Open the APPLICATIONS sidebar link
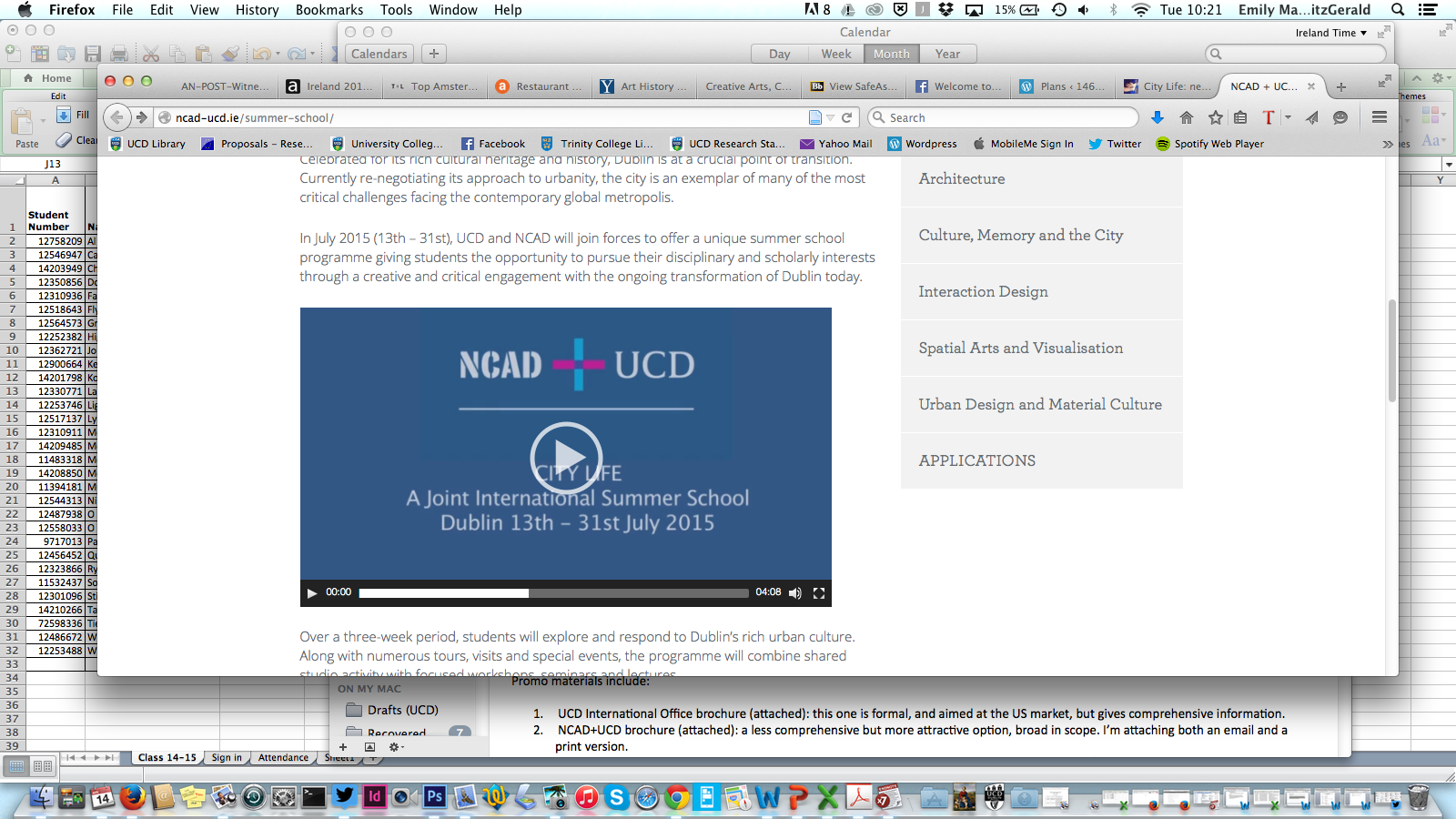This screenshot has width=1456, height=819. point(976,460)
